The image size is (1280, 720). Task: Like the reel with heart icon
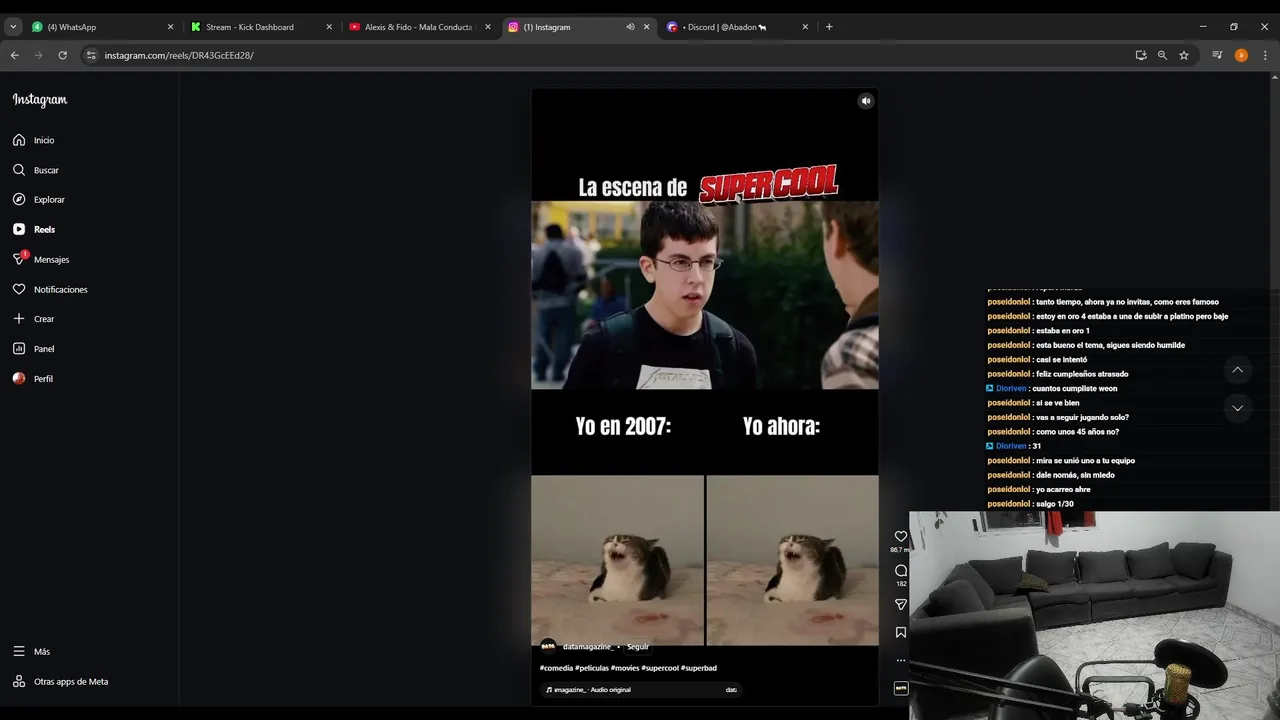click(x=900, y=536)
